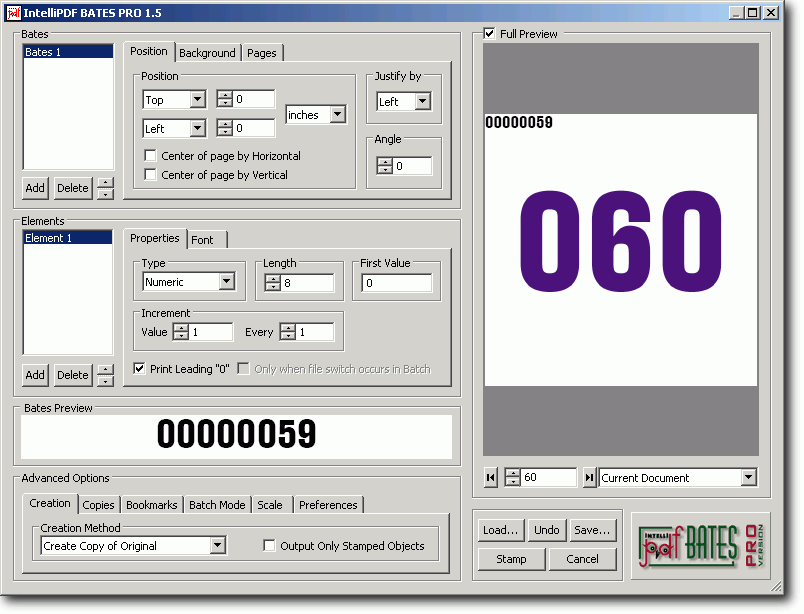The image size is (804, 614).
Task: Click reorder spinner beside Elements Delete
Action: tap(105, 375)
